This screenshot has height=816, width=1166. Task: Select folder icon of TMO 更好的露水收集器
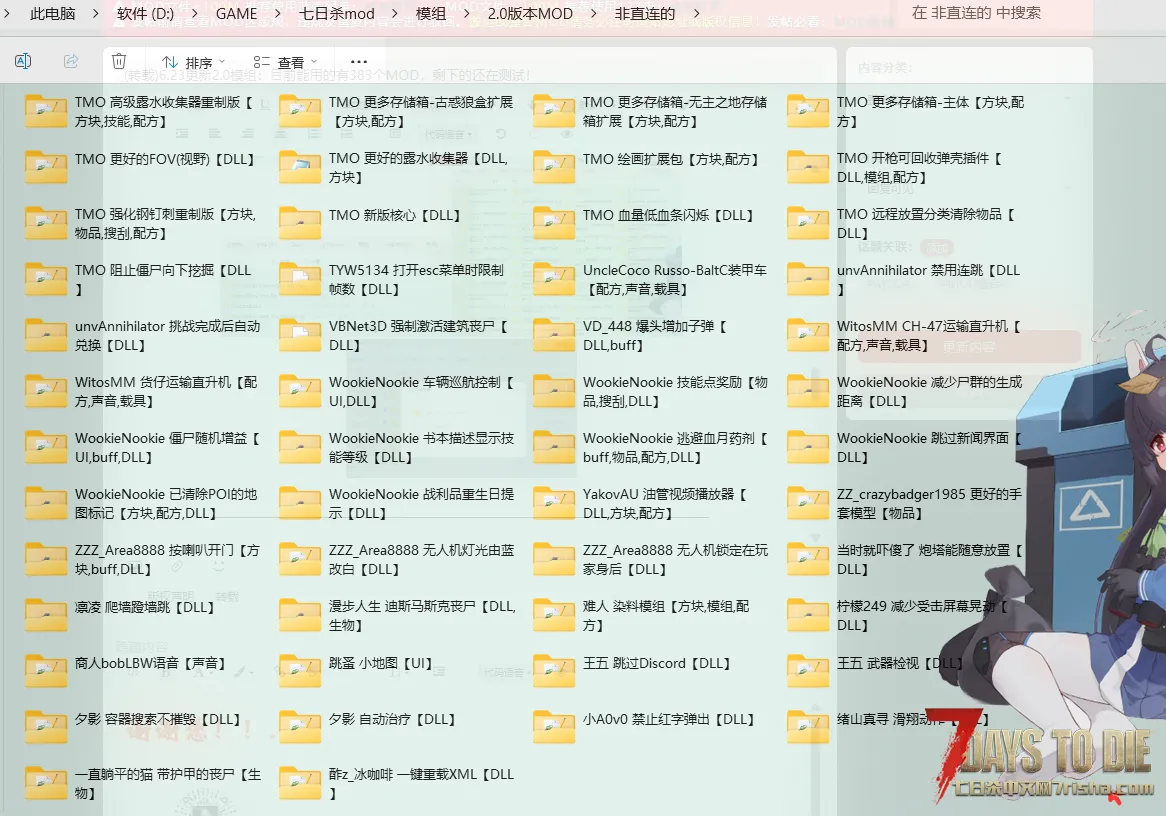tap(300, 167)
